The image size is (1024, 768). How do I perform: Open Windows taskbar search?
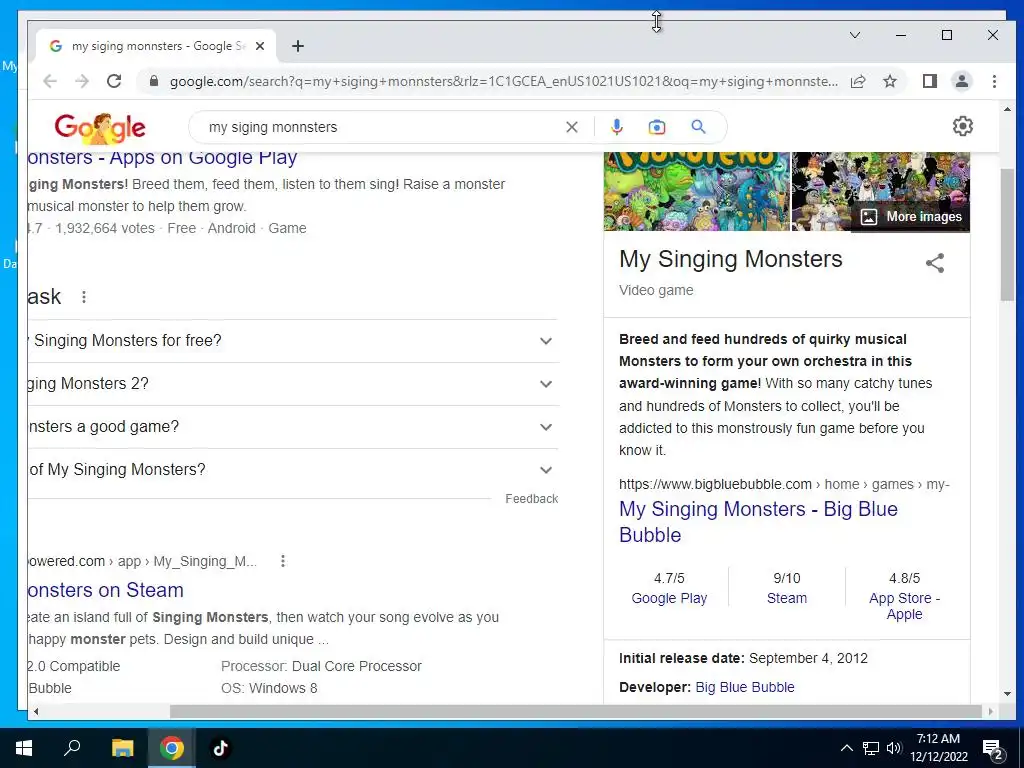(x=72, y=748)
